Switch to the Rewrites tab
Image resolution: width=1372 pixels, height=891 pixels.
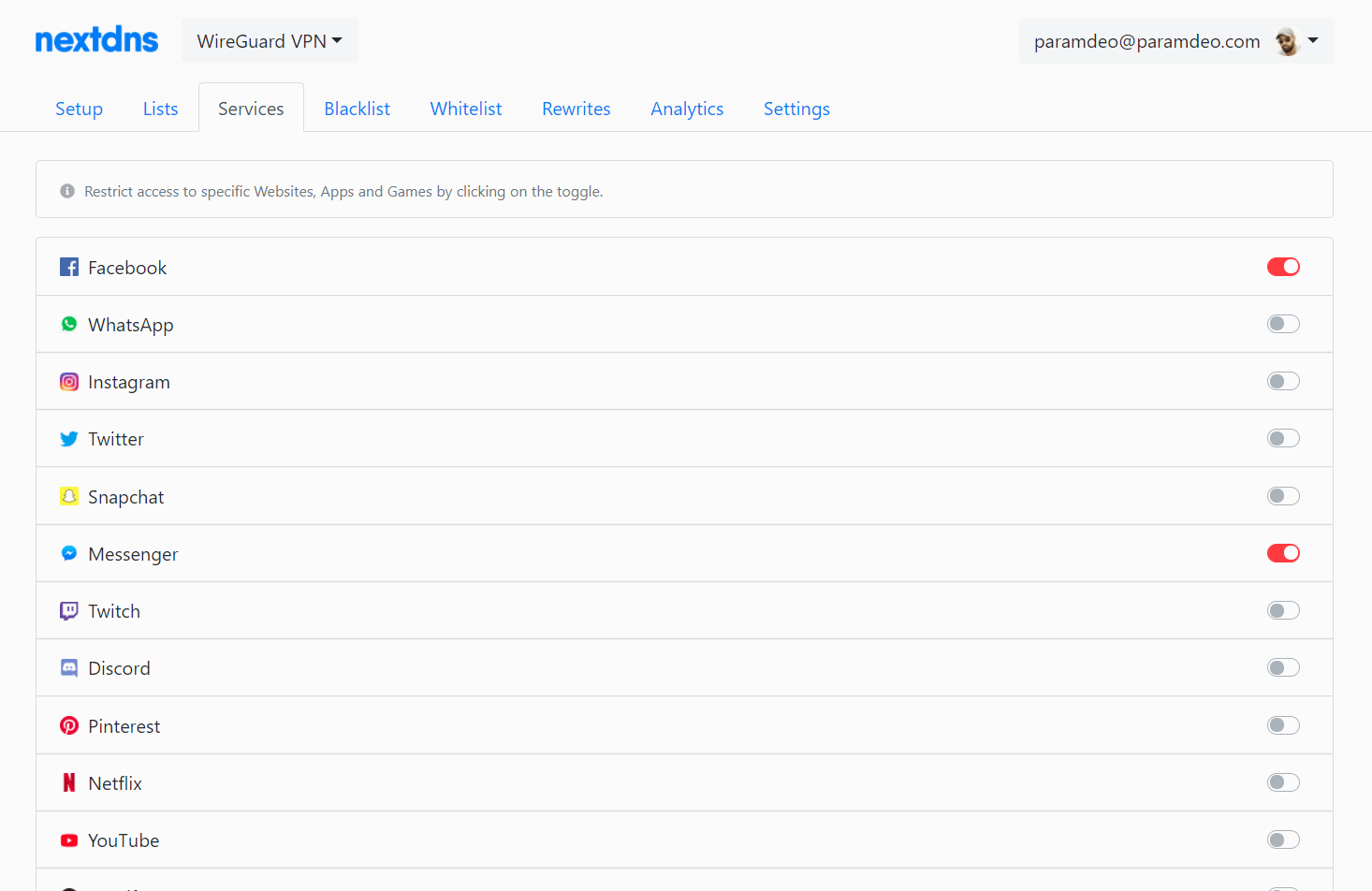coord(577,109)
